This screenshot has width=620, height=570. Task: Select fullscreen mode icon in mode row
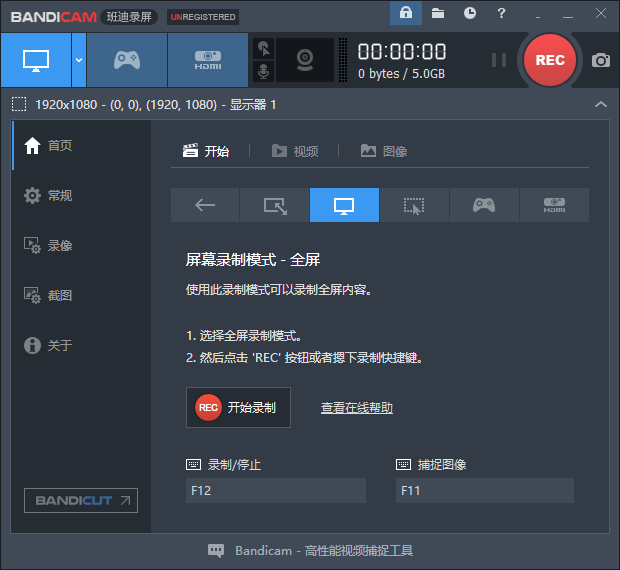pos(344,205)
